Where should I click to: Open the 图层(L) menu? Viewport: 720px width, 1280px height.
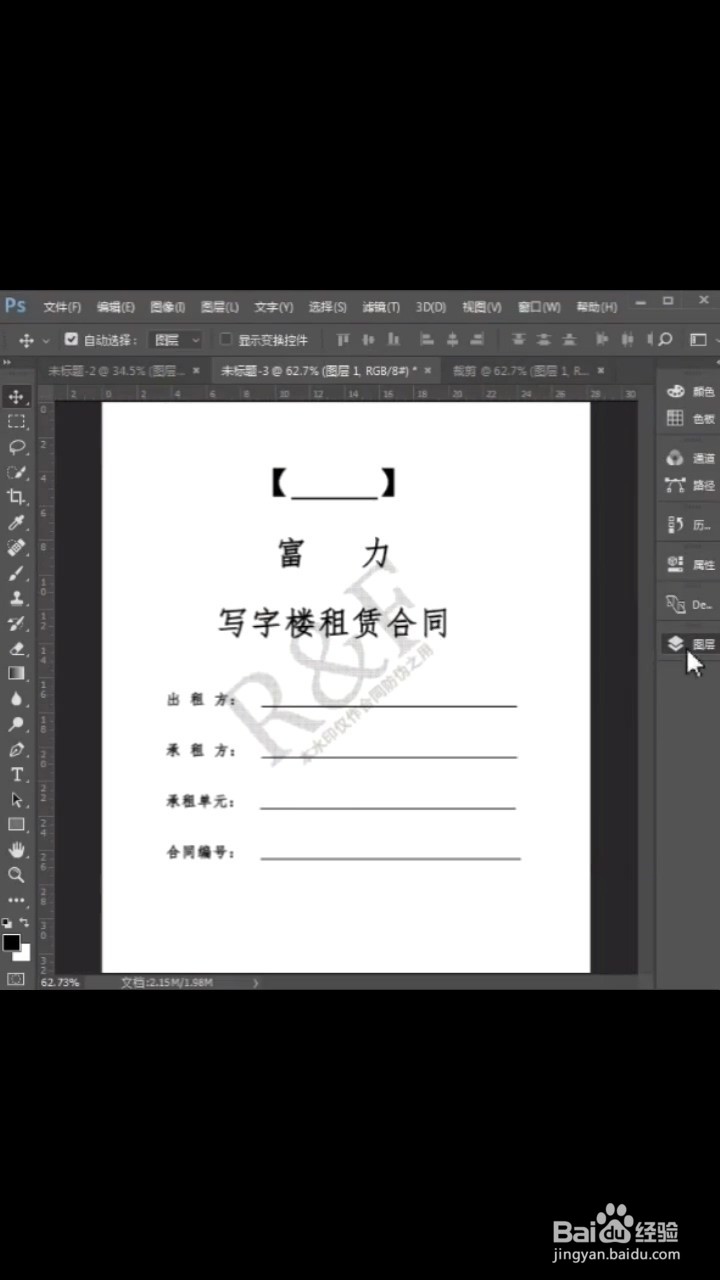(219, 307)
